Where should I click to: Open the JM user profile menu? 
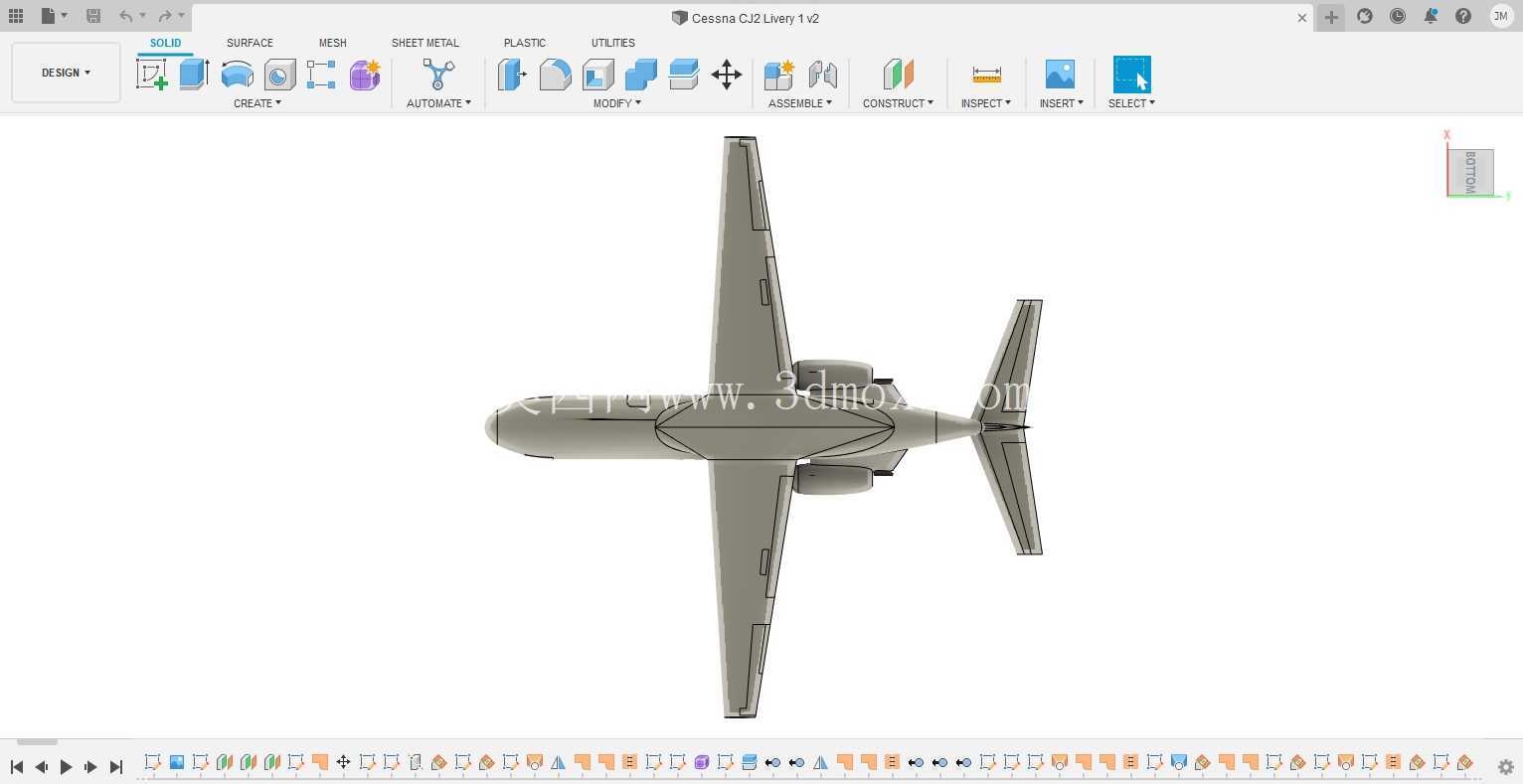[1501, 16]
